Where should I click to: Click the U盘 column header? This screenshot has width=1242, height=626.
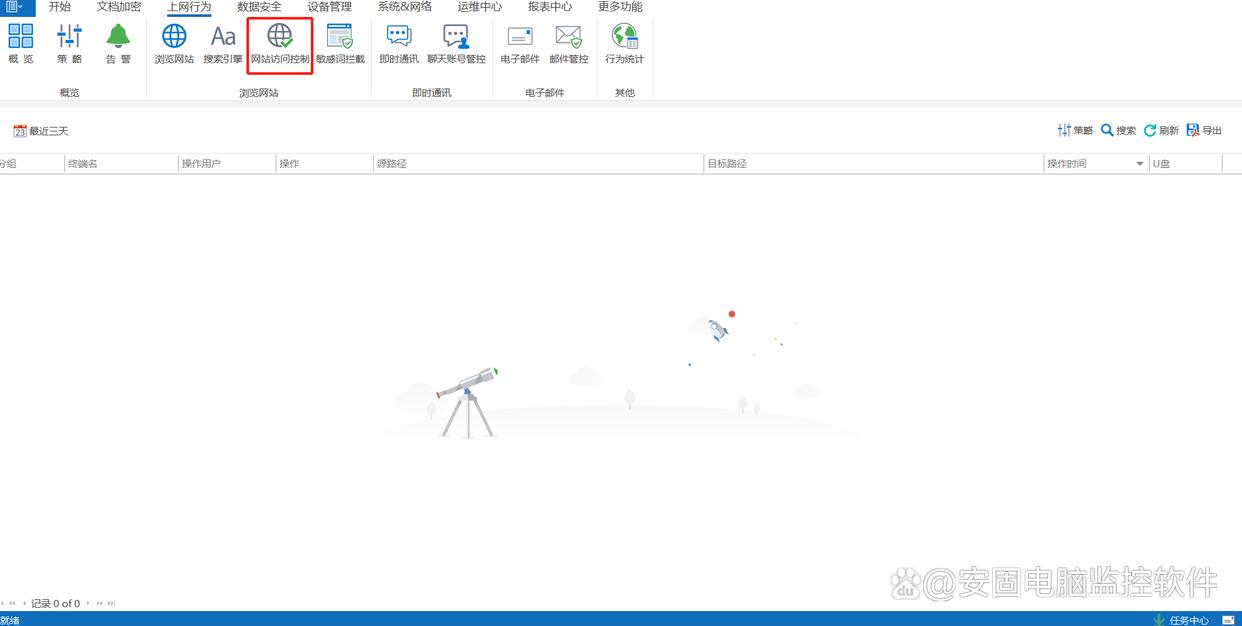click(x=1185, y=163)
